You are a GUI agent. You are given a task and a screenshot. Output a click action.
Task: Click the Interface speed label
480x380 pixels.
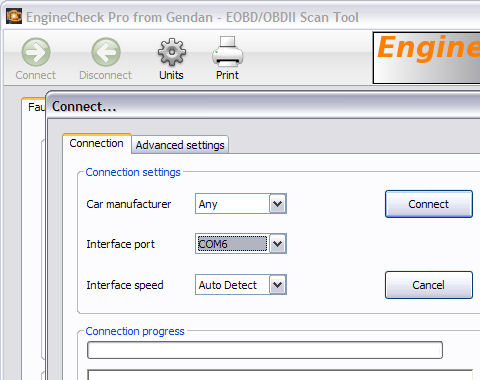pyautogui.click(x=125, y=285)
